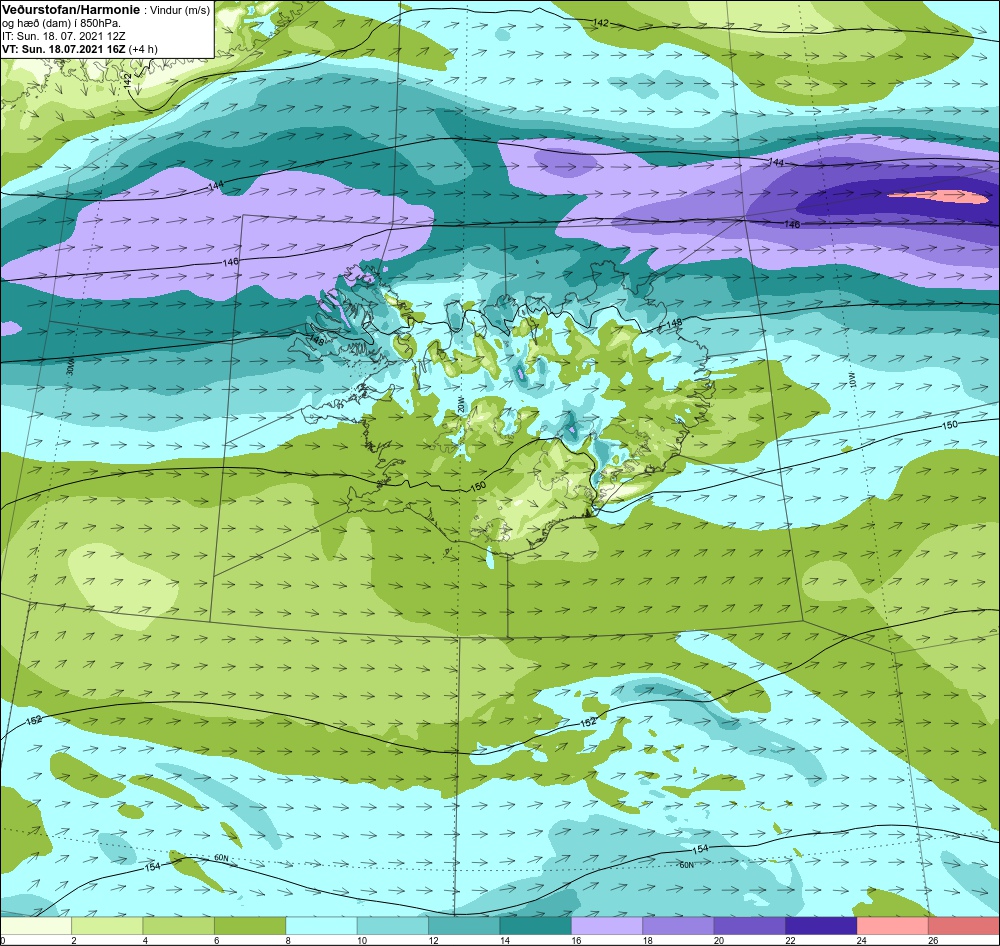Choose the dark indigo 22–24 m/s legend swatch
The width and height of the screenshot is (1000, 946).
pos(821,926)
